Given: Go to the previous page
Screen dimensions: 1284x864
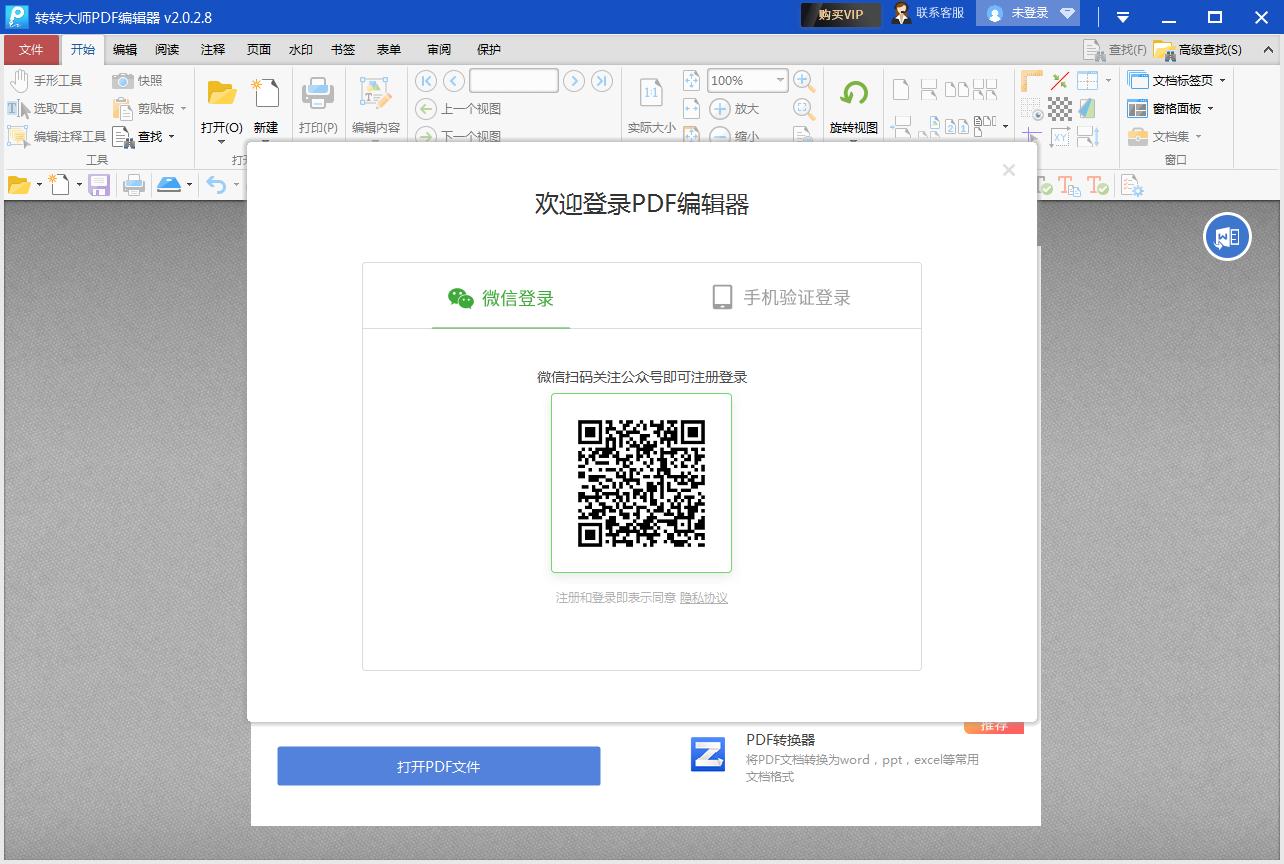Looking at the screenshot, I should coord(454,81).
